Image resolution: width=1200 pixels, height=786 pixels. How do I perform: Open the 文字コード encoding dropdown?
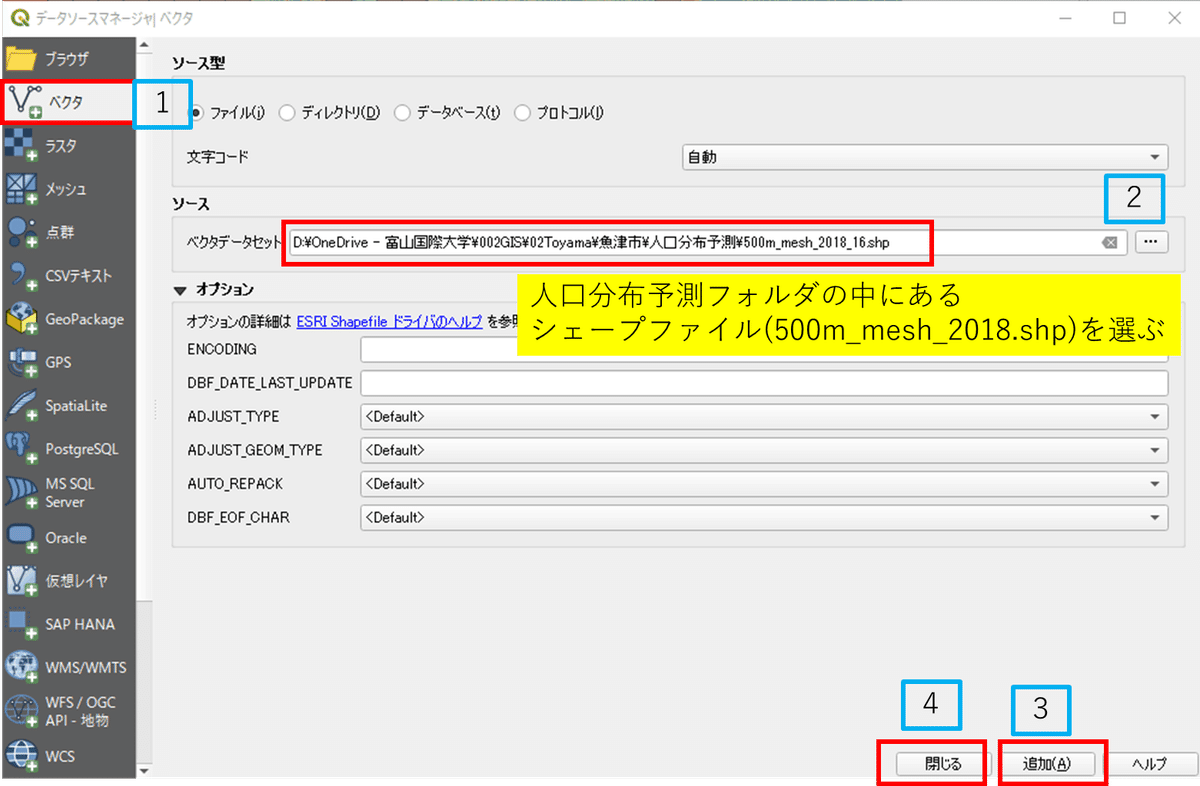point(1155,157)
